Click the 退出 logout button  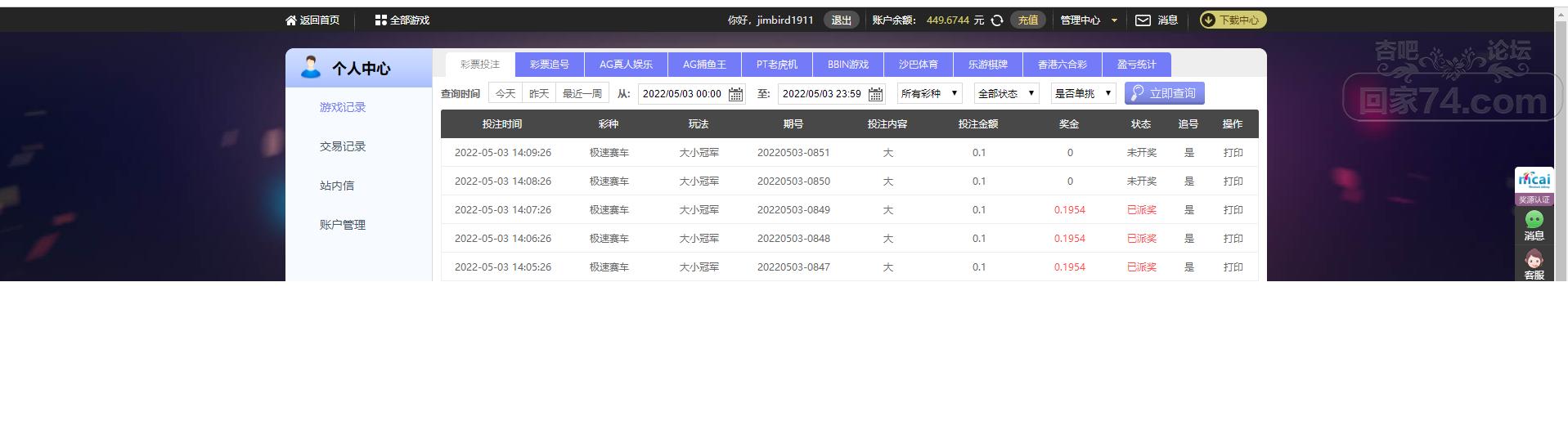click(842, 20)
